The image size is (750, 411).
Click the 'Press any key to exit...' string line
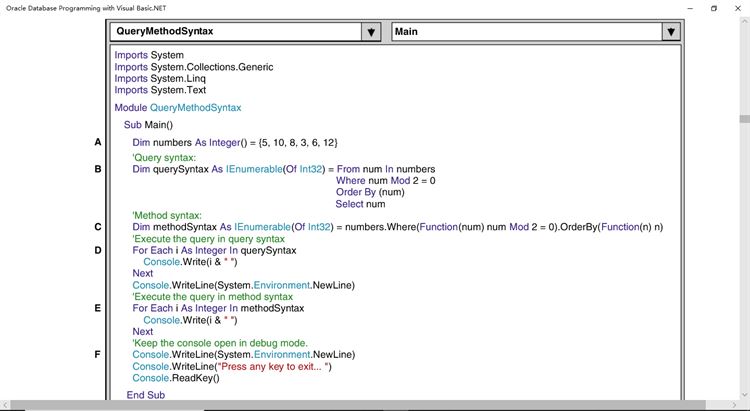(232, 367)
